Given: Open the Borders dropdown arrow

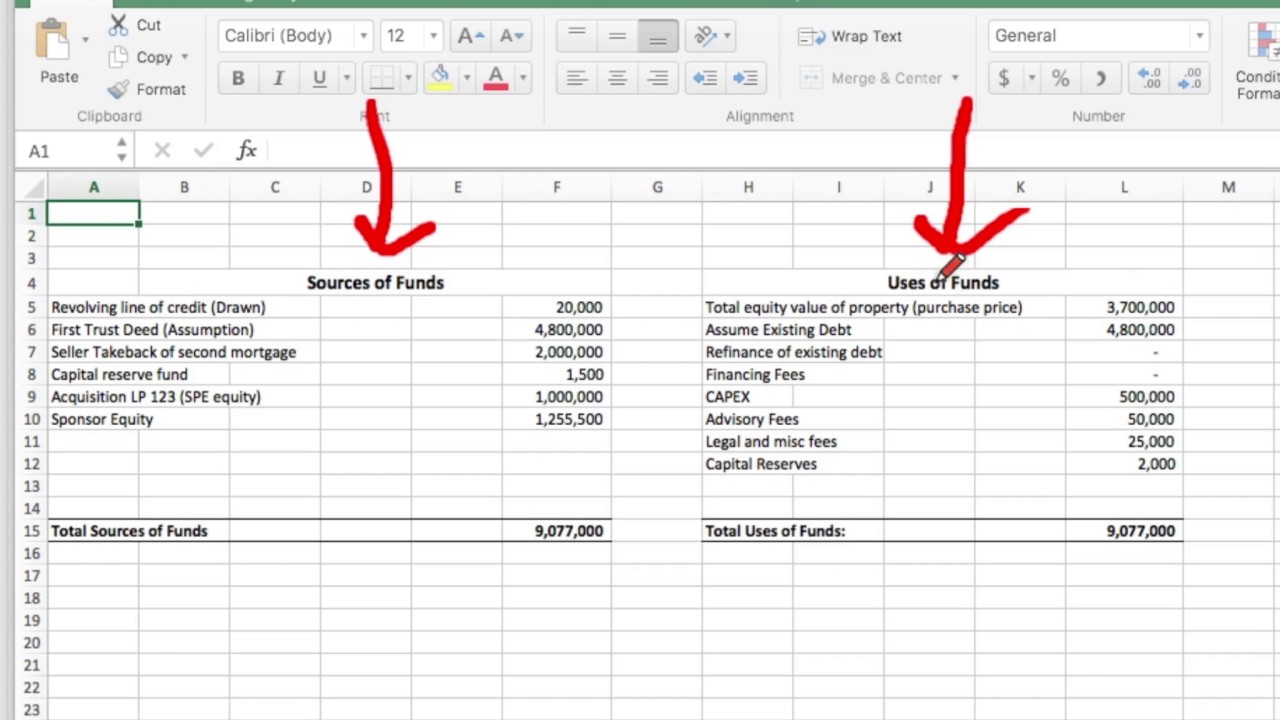Looking at the screenshot, I should [407, 78].
